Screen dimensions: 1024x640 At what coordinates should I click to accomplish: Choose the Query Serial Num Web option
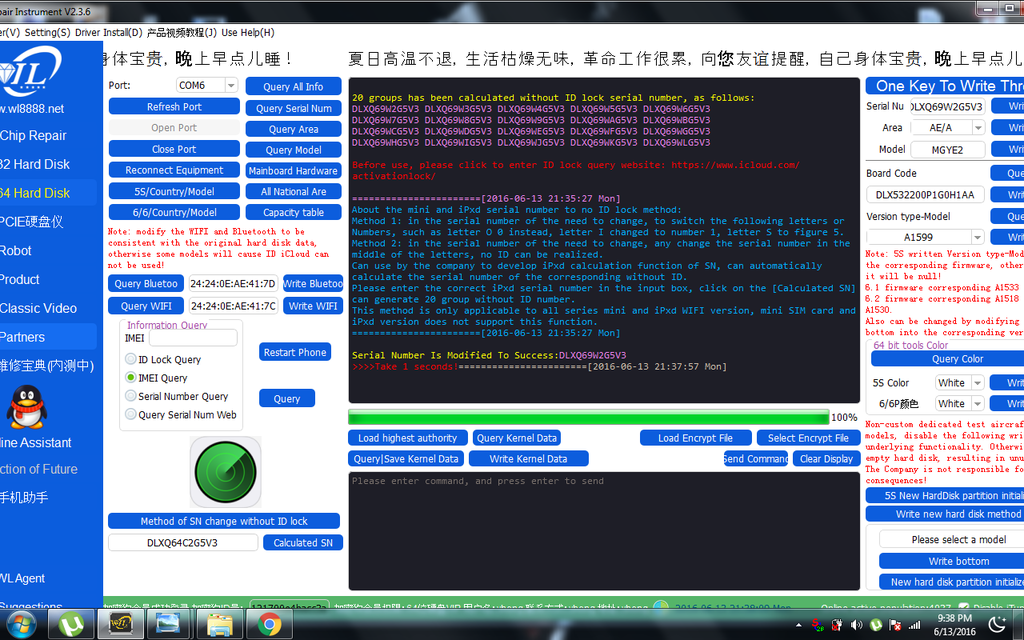[x=130, y=415]
